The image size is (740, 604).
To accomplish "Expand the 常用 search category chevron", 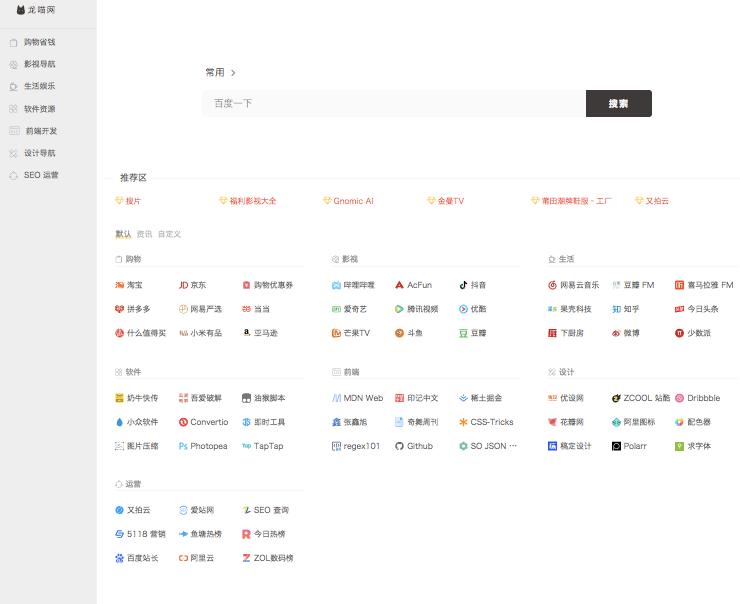I will click(x=233, y=73).
